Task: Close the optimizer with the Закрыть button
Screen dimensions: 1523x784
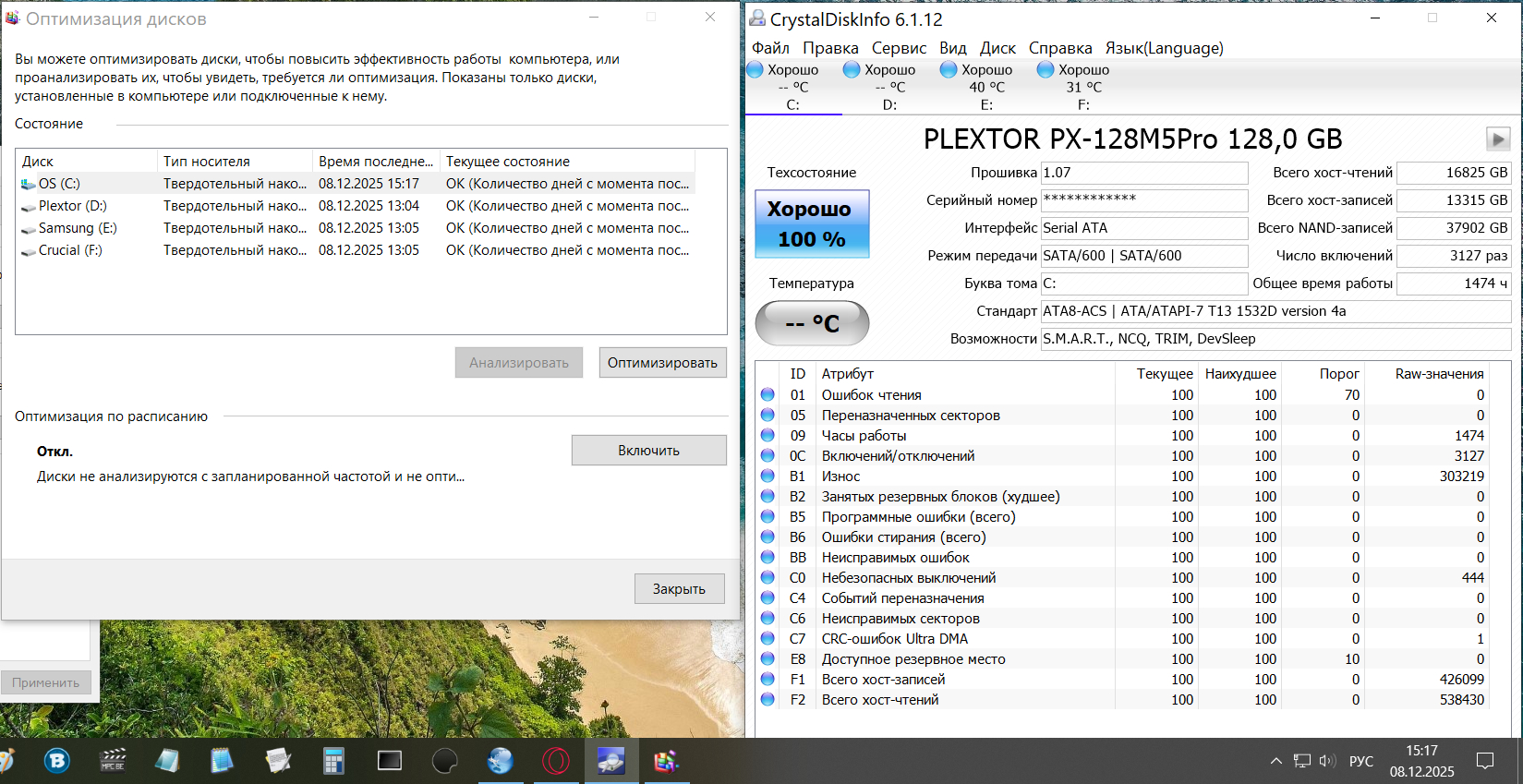Action: (x=679, y=589)
